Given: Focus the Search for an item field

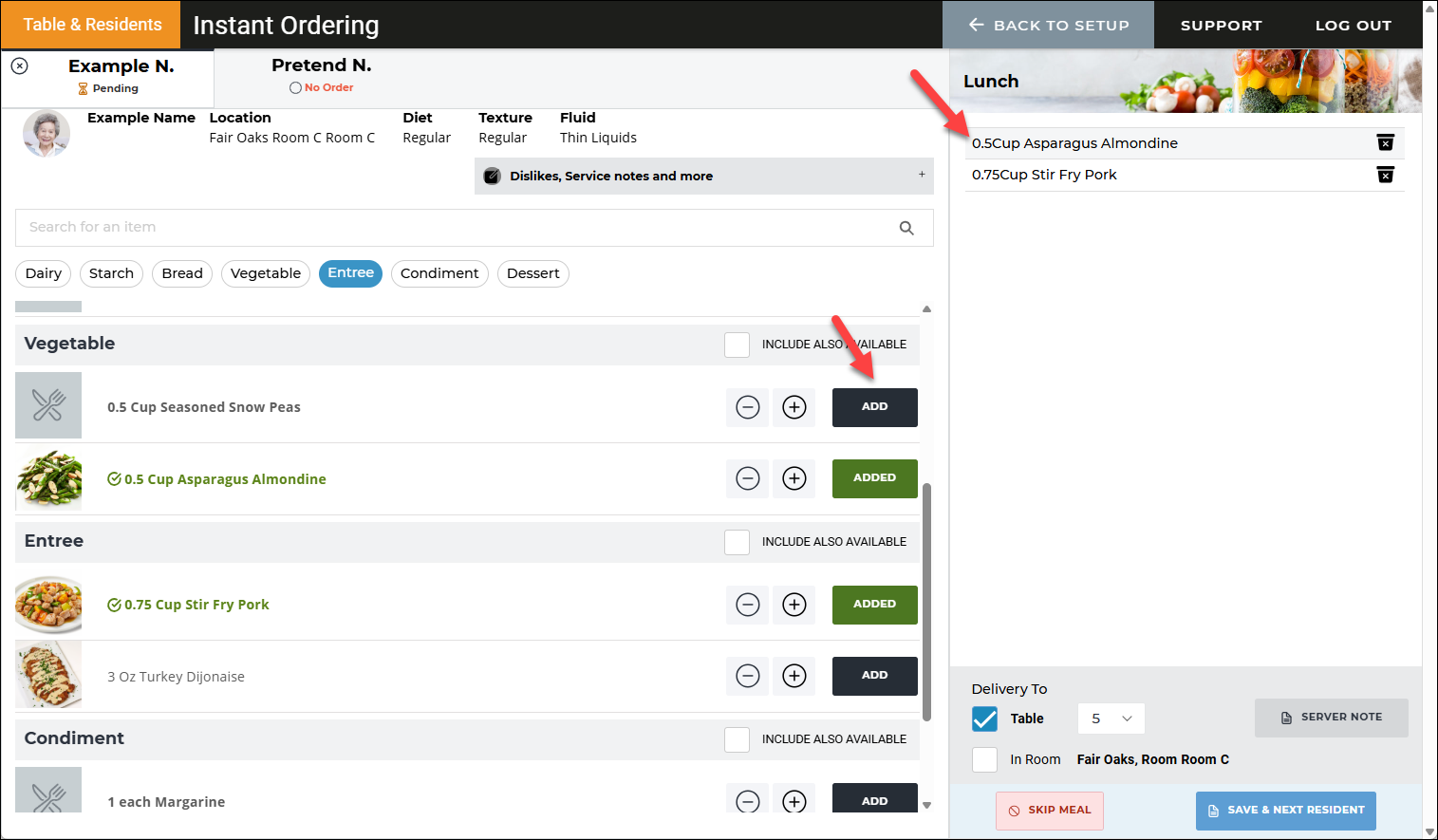Looking at the screenshot, I should tap(474, 228).
